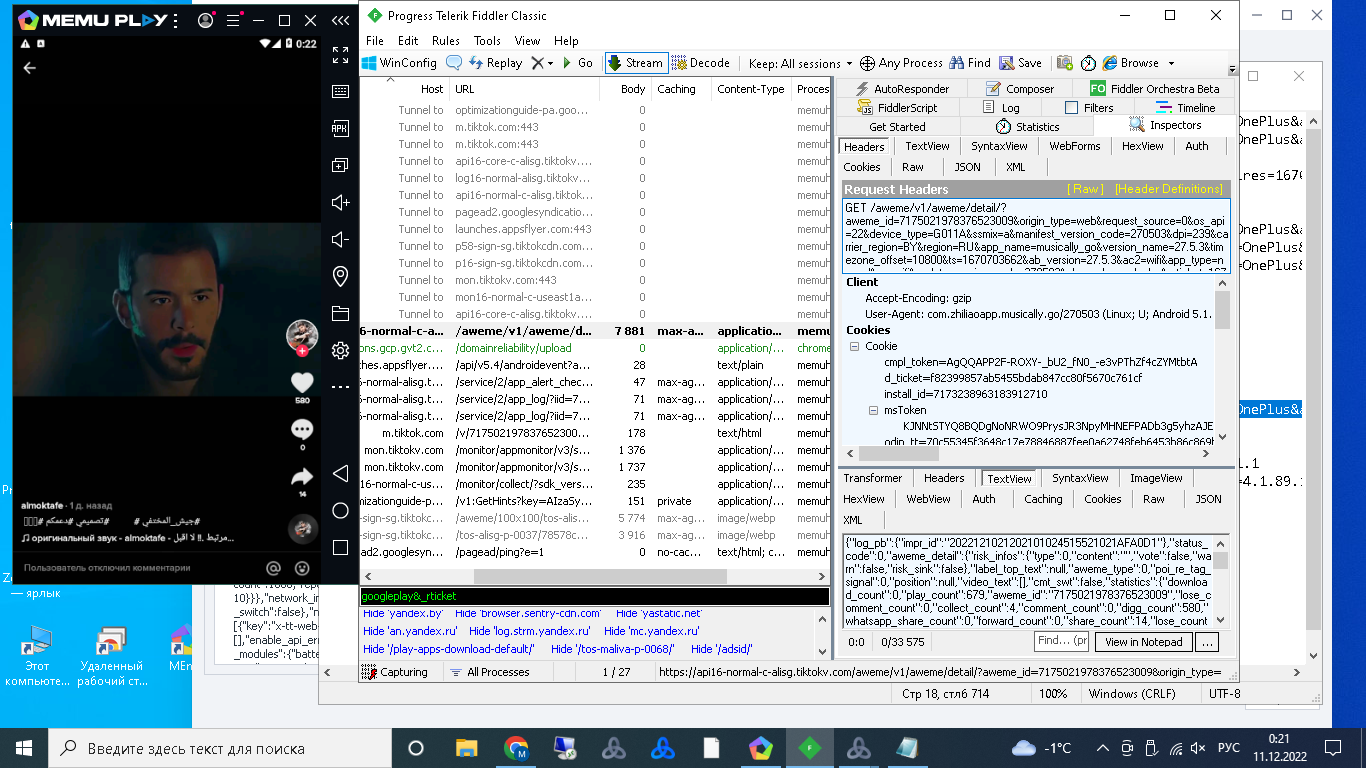Click the APK install icon in MEmu

340,128
